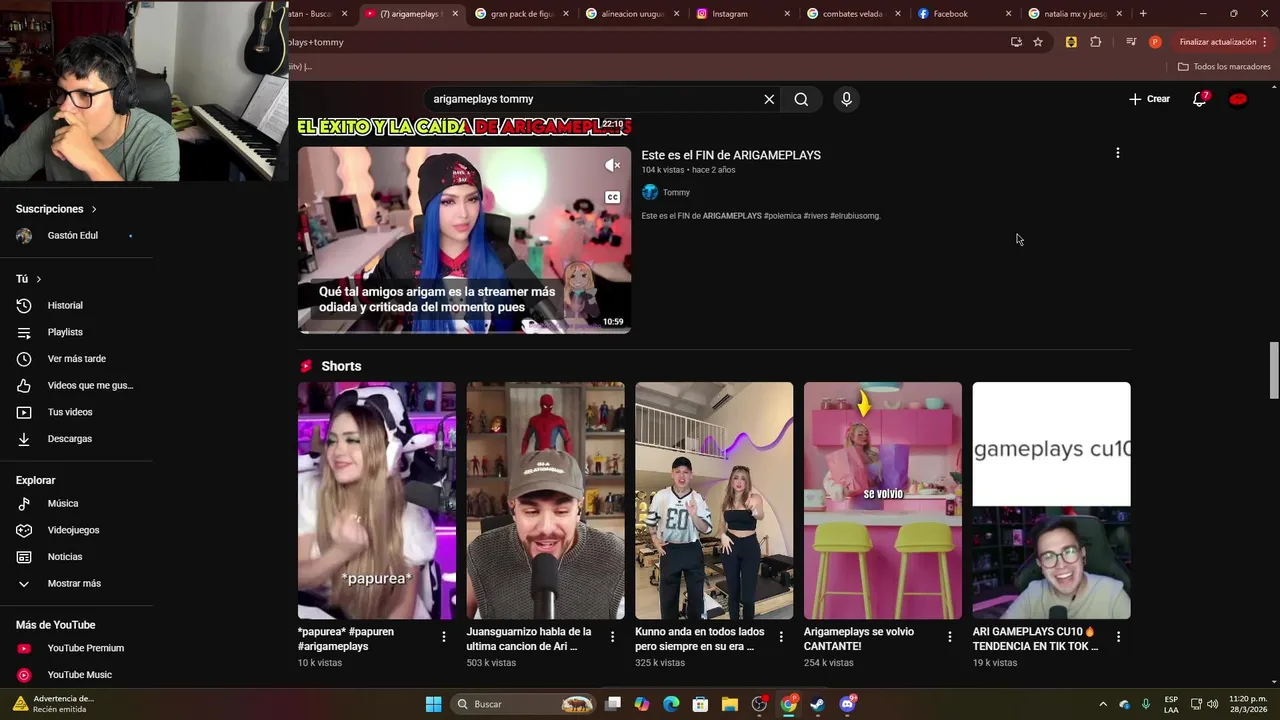The height and width of the screenshot is (720, 1280).
Task: Open more options for Juansguarnizo Short
Action: tap(612, 636)
